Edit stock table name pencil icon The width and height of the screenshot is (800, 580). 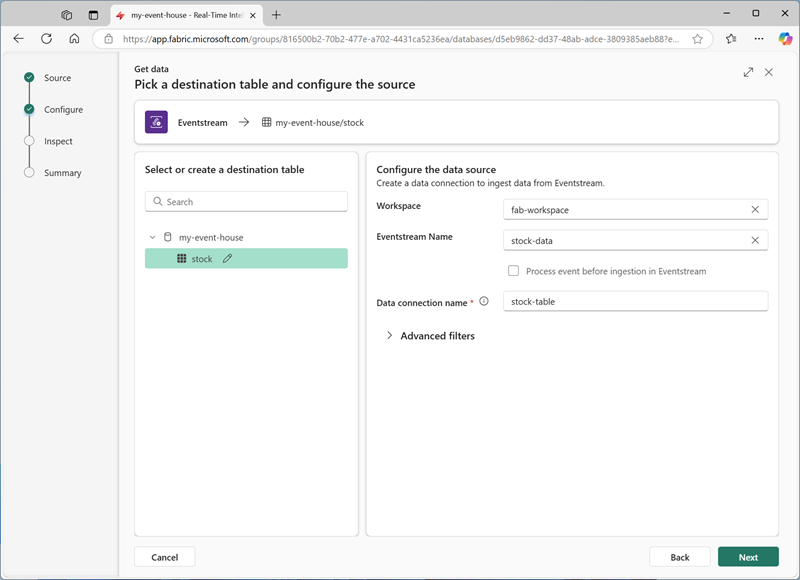pyautogui.click(x=228, y=259)
